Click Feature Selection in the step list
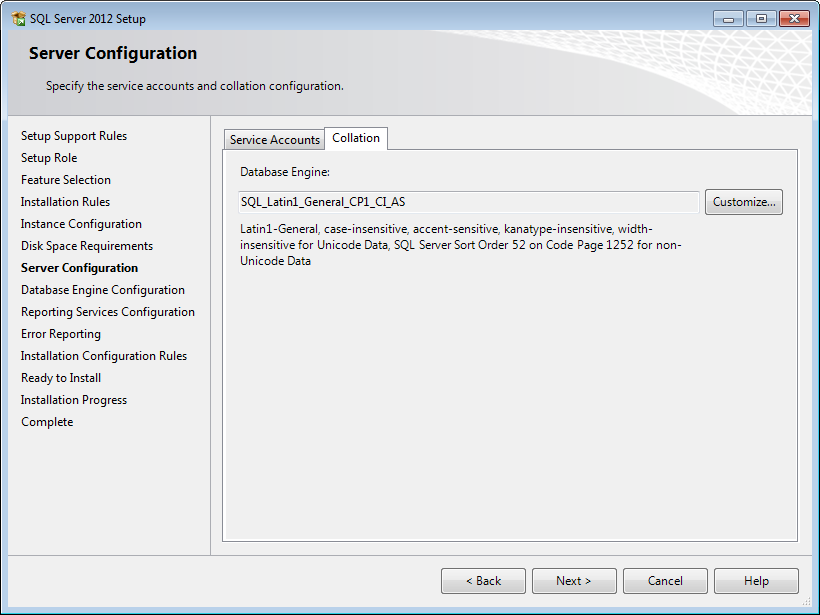The image size is (820, 615). (x=66, y=180)
